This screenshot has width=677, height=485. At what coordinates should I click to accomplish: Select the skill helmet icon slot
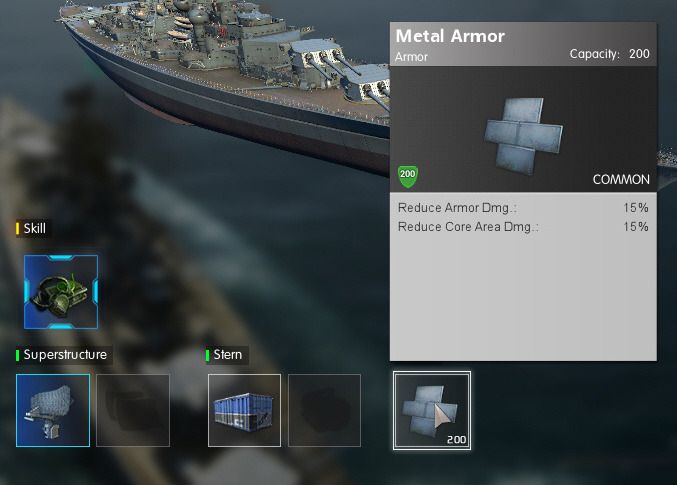click(61, 292)
